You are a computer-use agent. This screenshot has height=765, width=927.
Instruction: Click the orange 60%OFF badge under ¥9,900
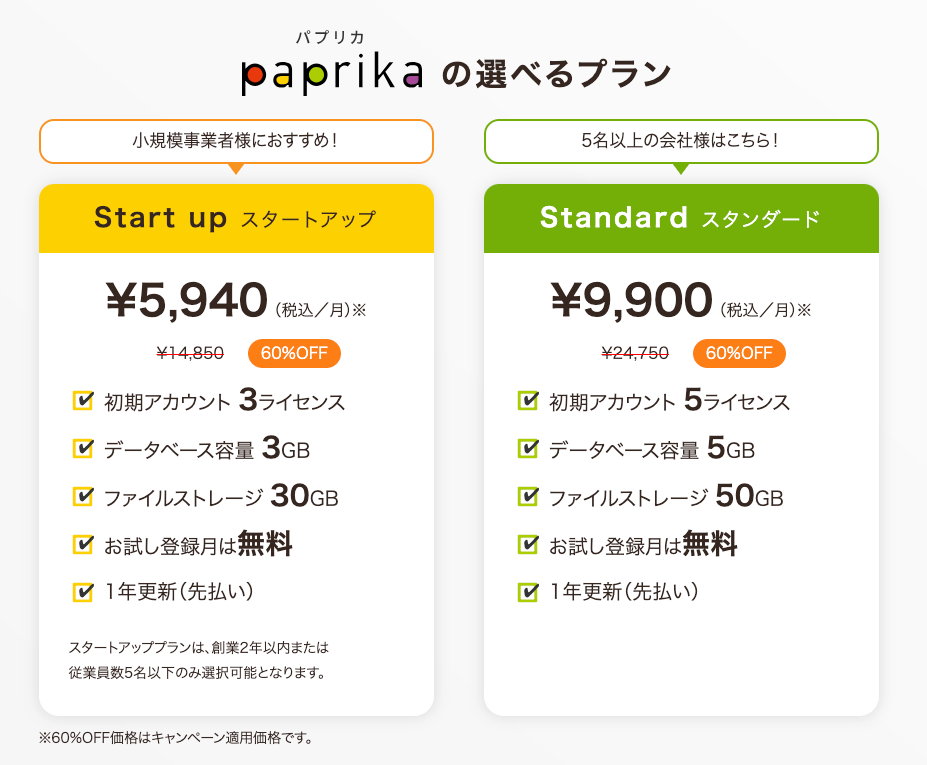click(x=741, y=353)
